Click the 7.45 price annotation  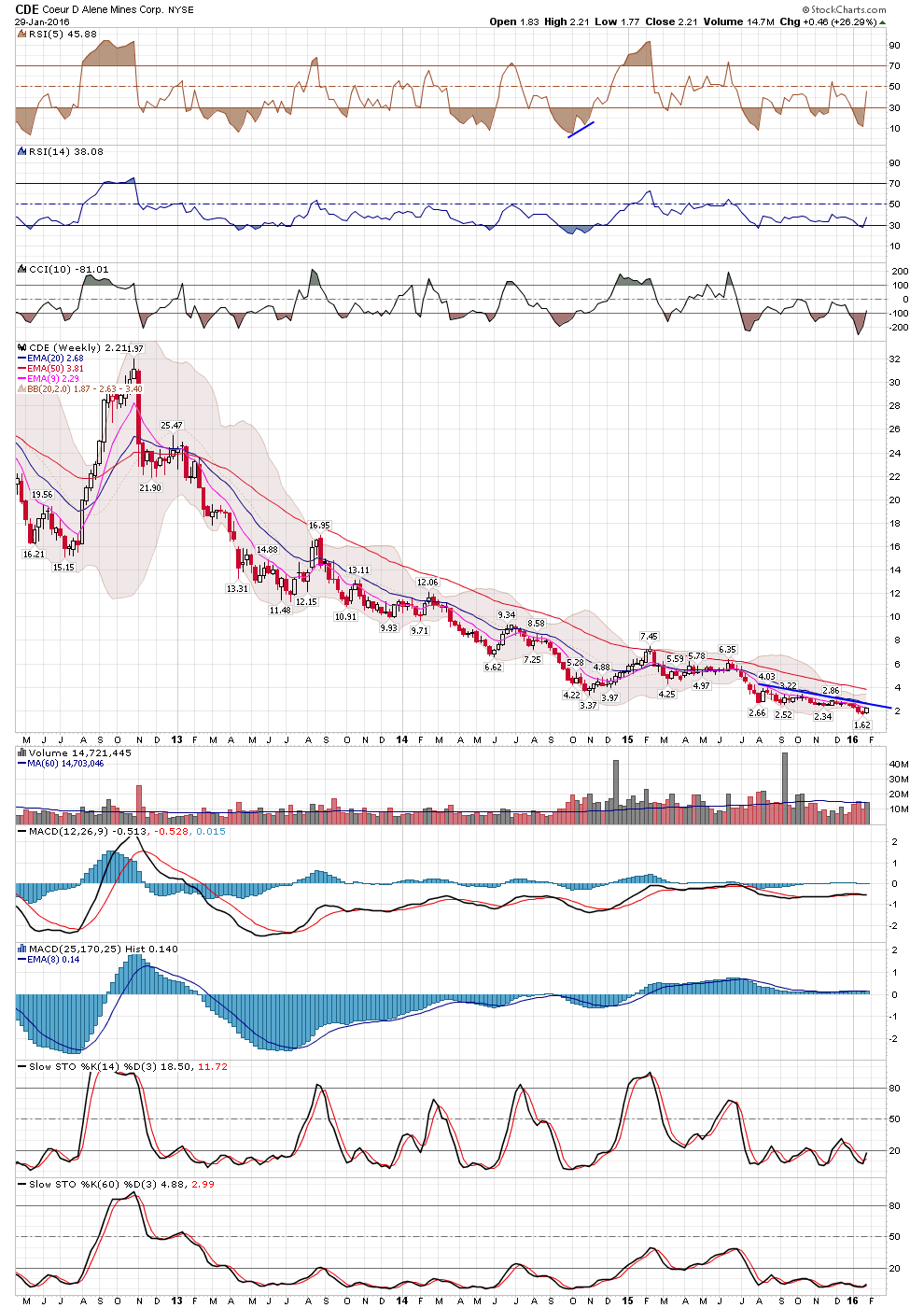649,637
